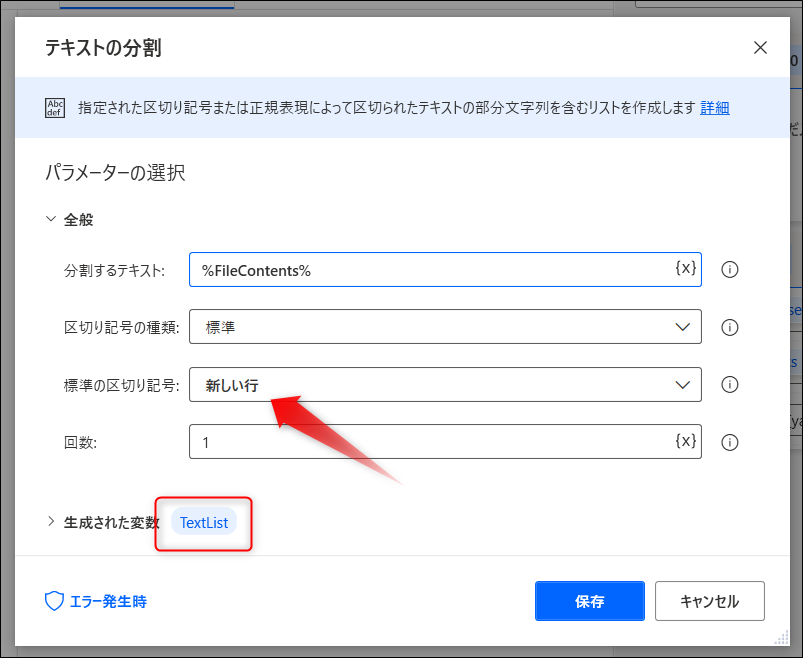Viewport: 803px width, 658px height.
Task: Expand the 生成された変数 section
Action: 51,522
